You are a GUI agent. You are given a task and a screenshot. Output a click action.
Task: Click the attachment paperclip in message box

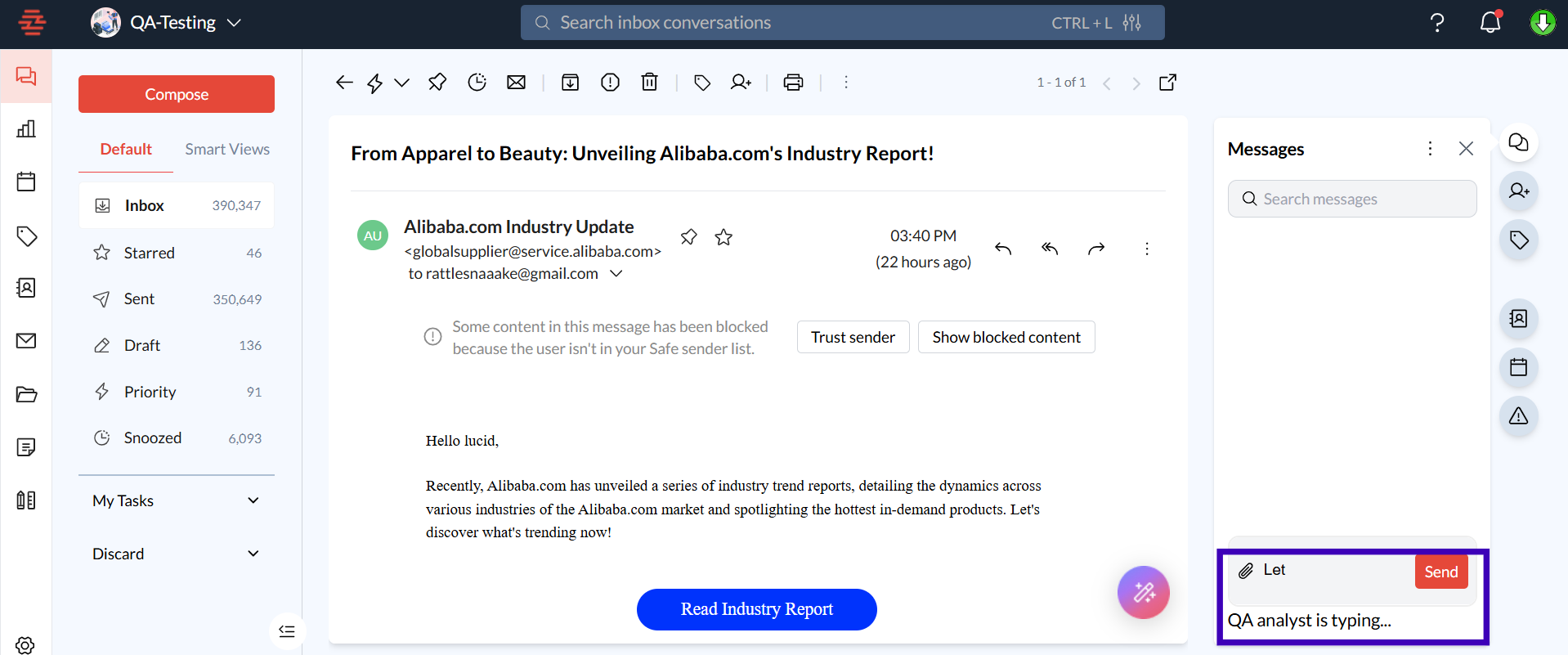pyautogui.click(x=1246, y=571)
